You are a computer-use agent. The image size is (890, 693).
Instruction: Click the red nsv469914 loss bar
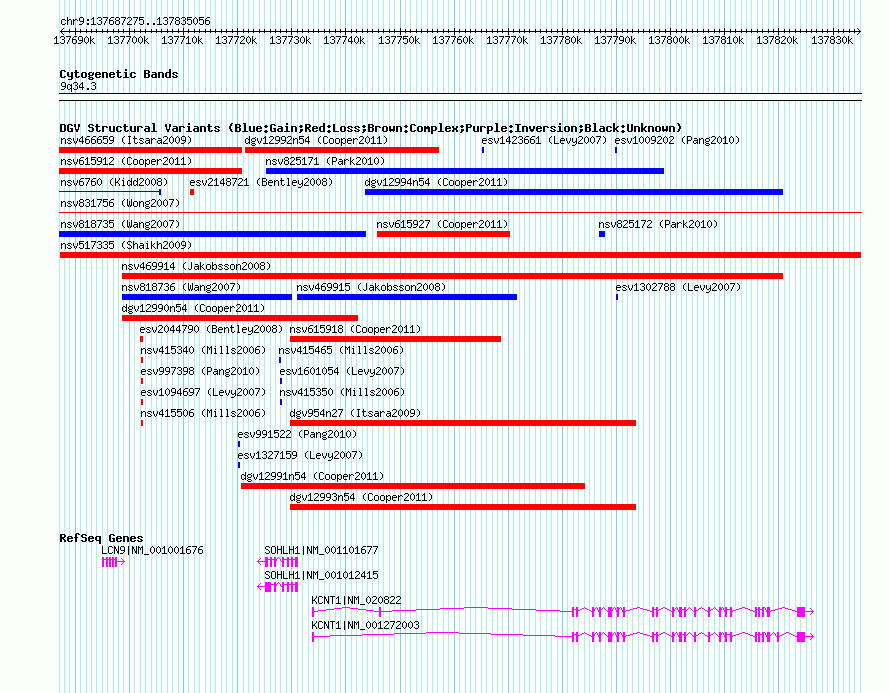pos(452,276)
